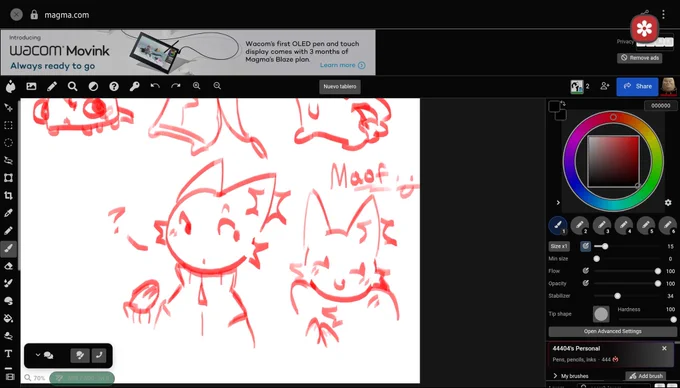Select brush slot 2
Image resolution: width=680 pixels, height=388 pixels.
pyautogui.click(x=580, y=225)
